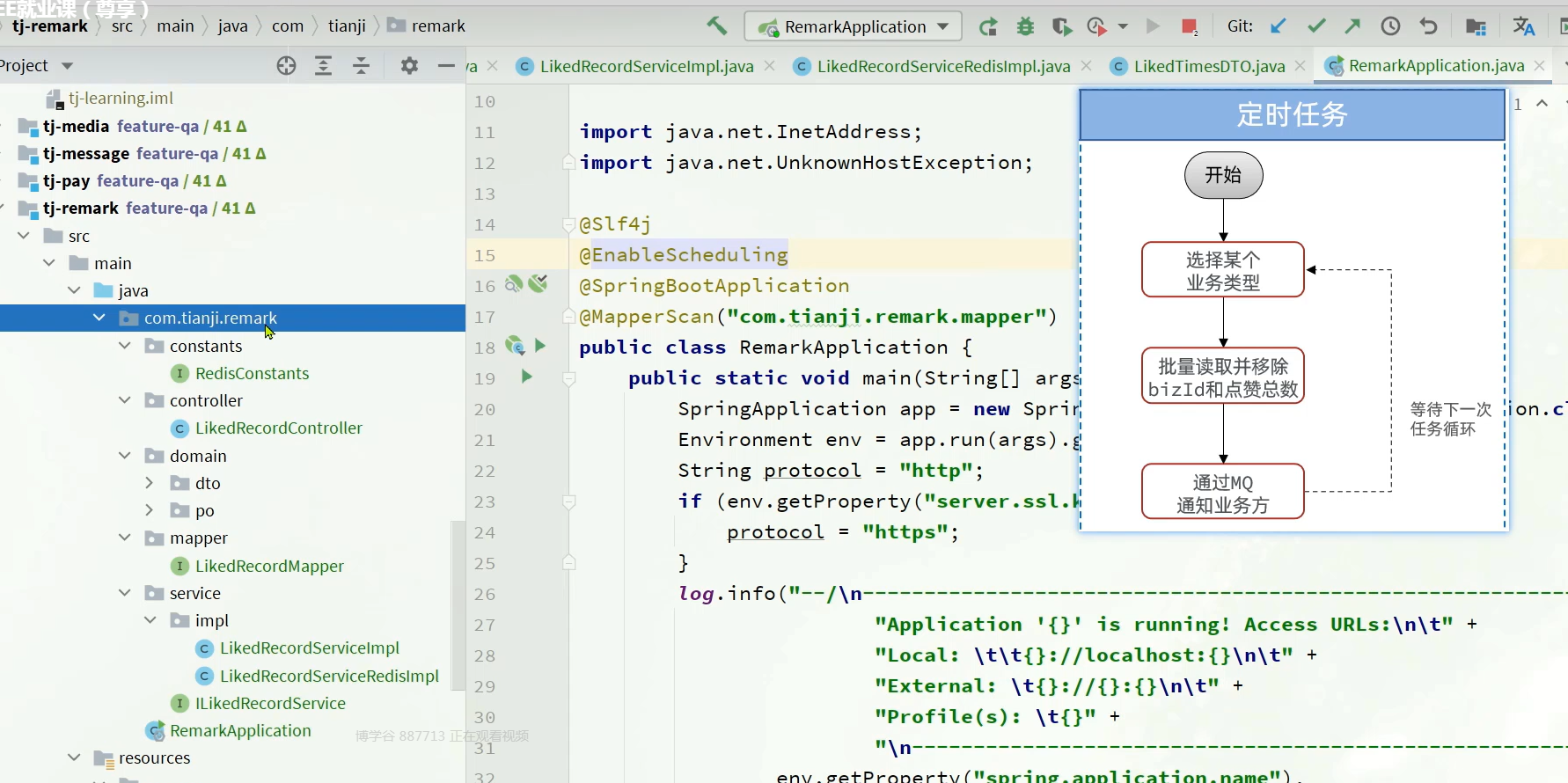Click the remark breadcrumb in navigation bar
Screen dimensions: 1568x783
(437, 26)
